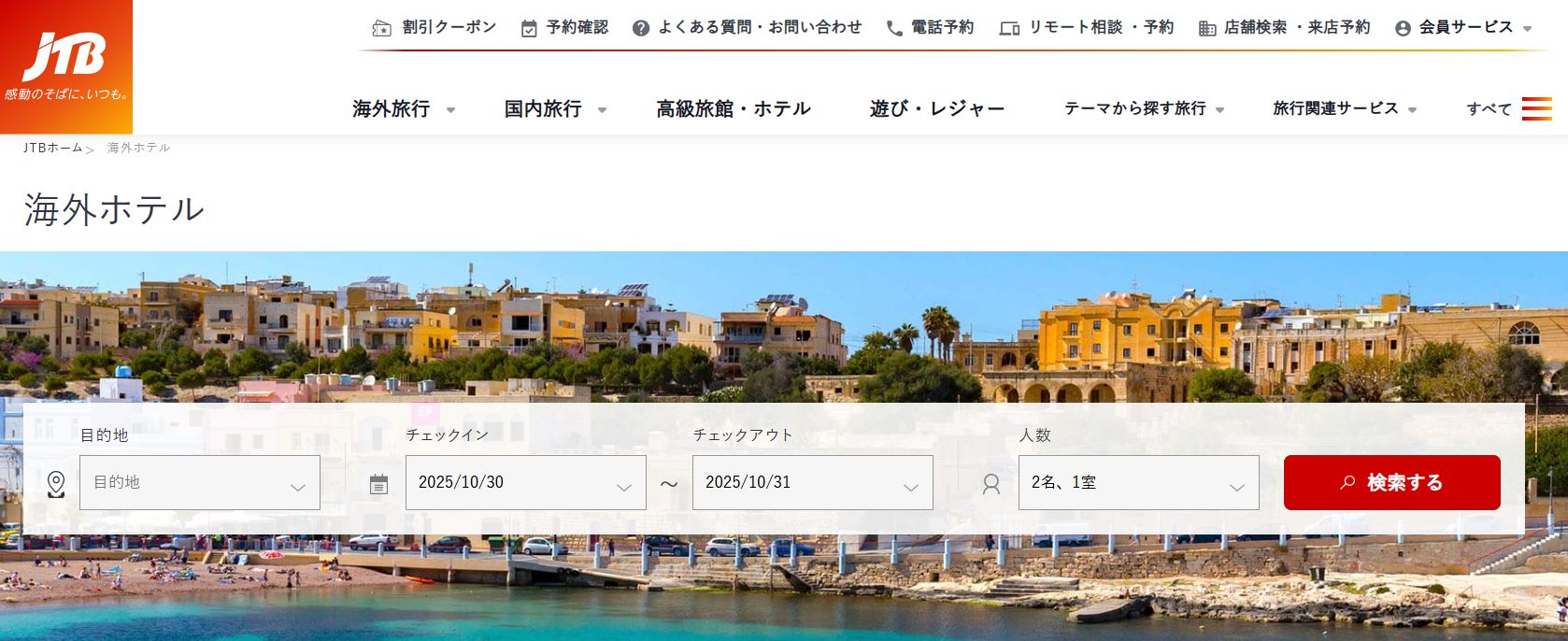
Task: Click the question mark help icon
Action: (x=640, y=28)
